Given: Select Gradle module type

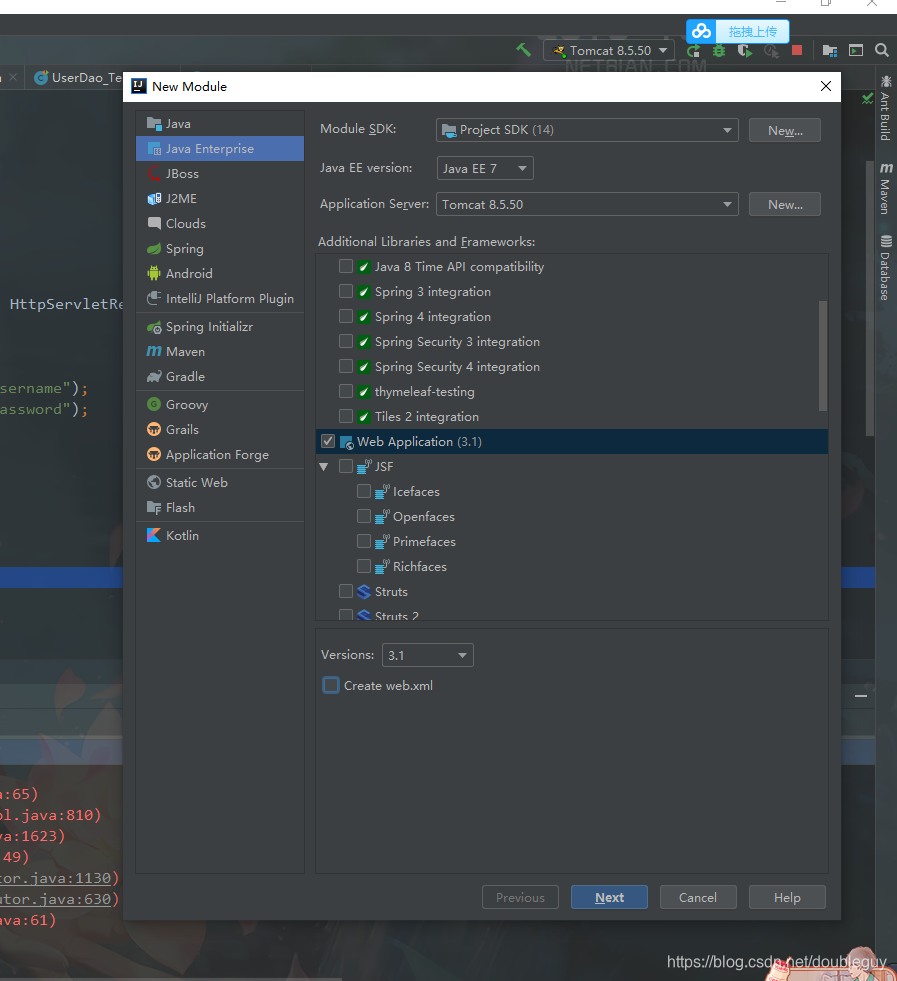Looking at the screenshot, I should pos(220,377).
